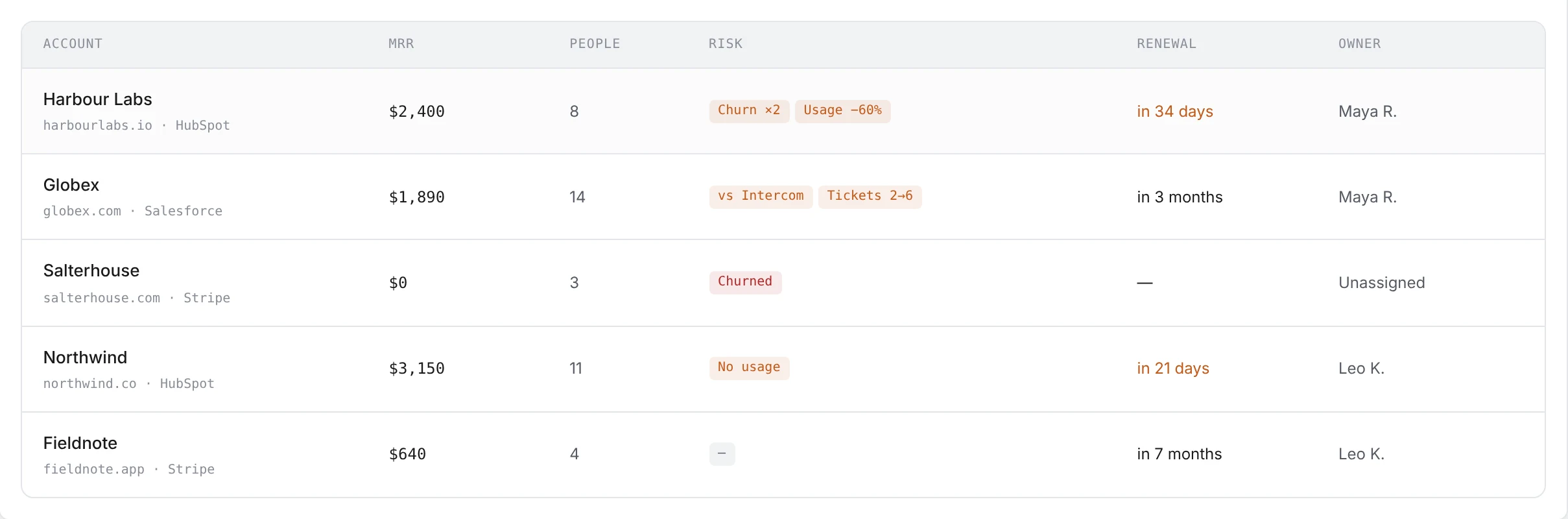
Task: Open the Globex account name
Action: 71,185
